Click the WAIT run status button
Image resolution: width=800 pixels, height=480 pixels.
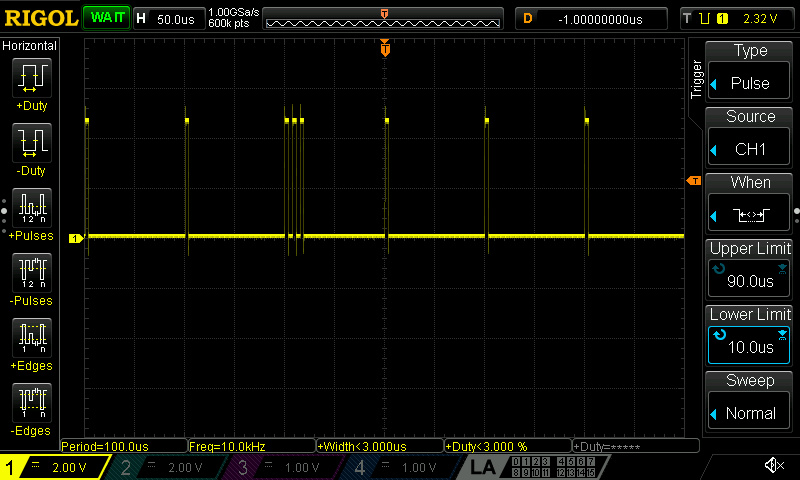106,18
